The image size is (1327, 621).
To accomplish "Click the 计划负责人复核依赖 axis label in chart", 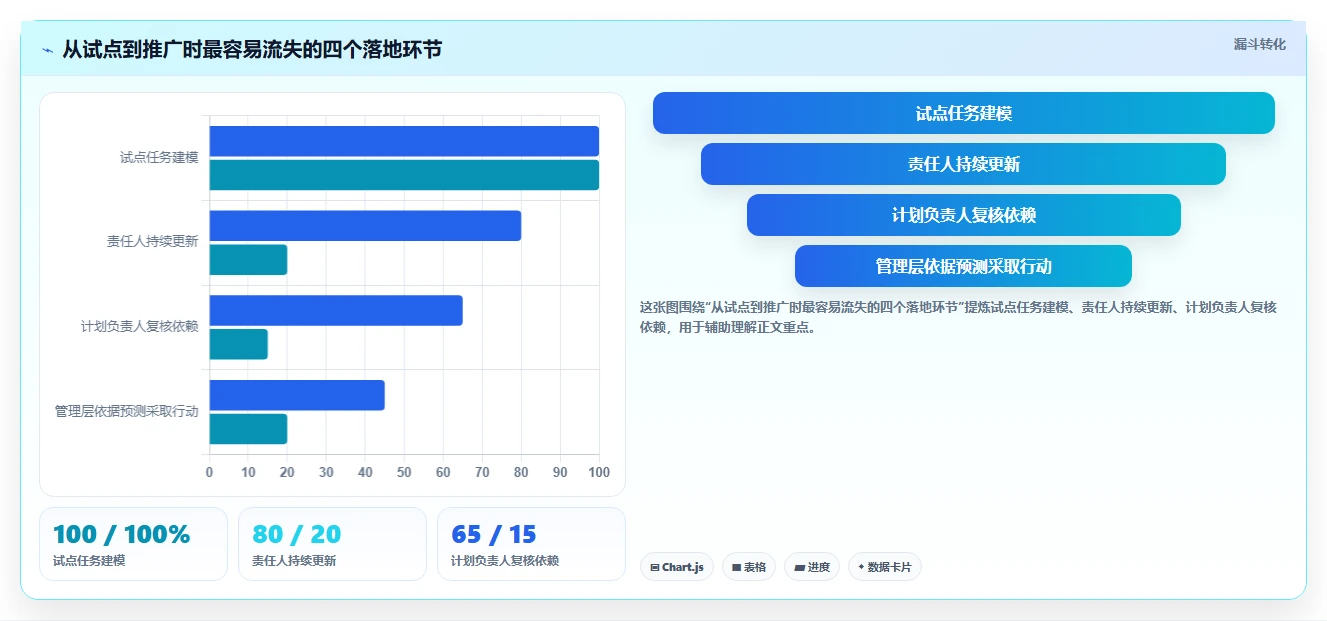I will pyautogui.click(x=140, y=326).
